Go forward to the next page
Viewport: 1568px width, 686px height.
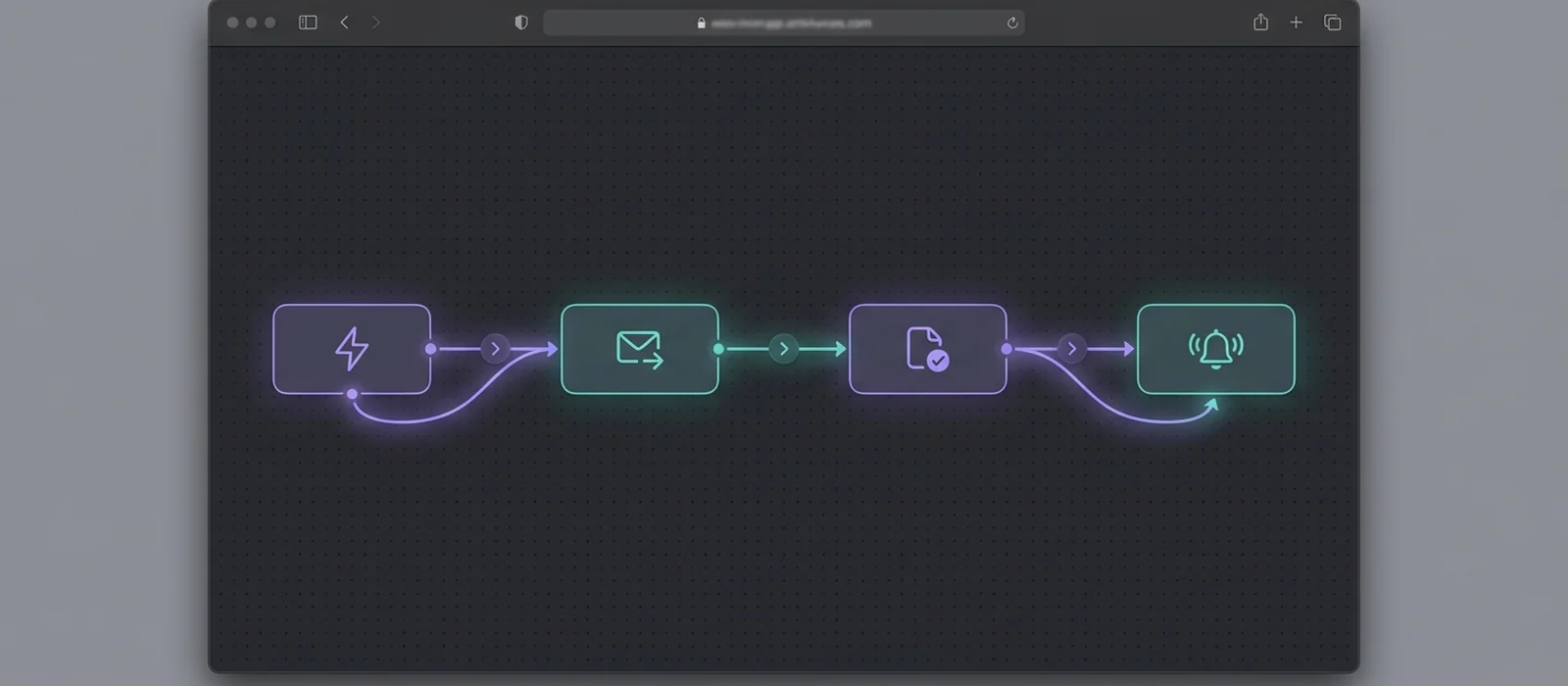[375, 23]
